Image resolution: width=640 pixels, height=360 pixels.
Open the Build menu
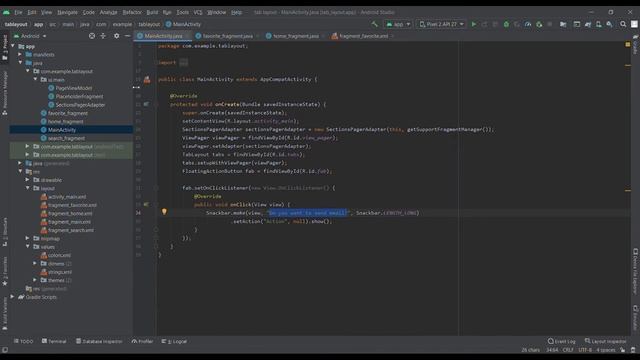[152, 12]
